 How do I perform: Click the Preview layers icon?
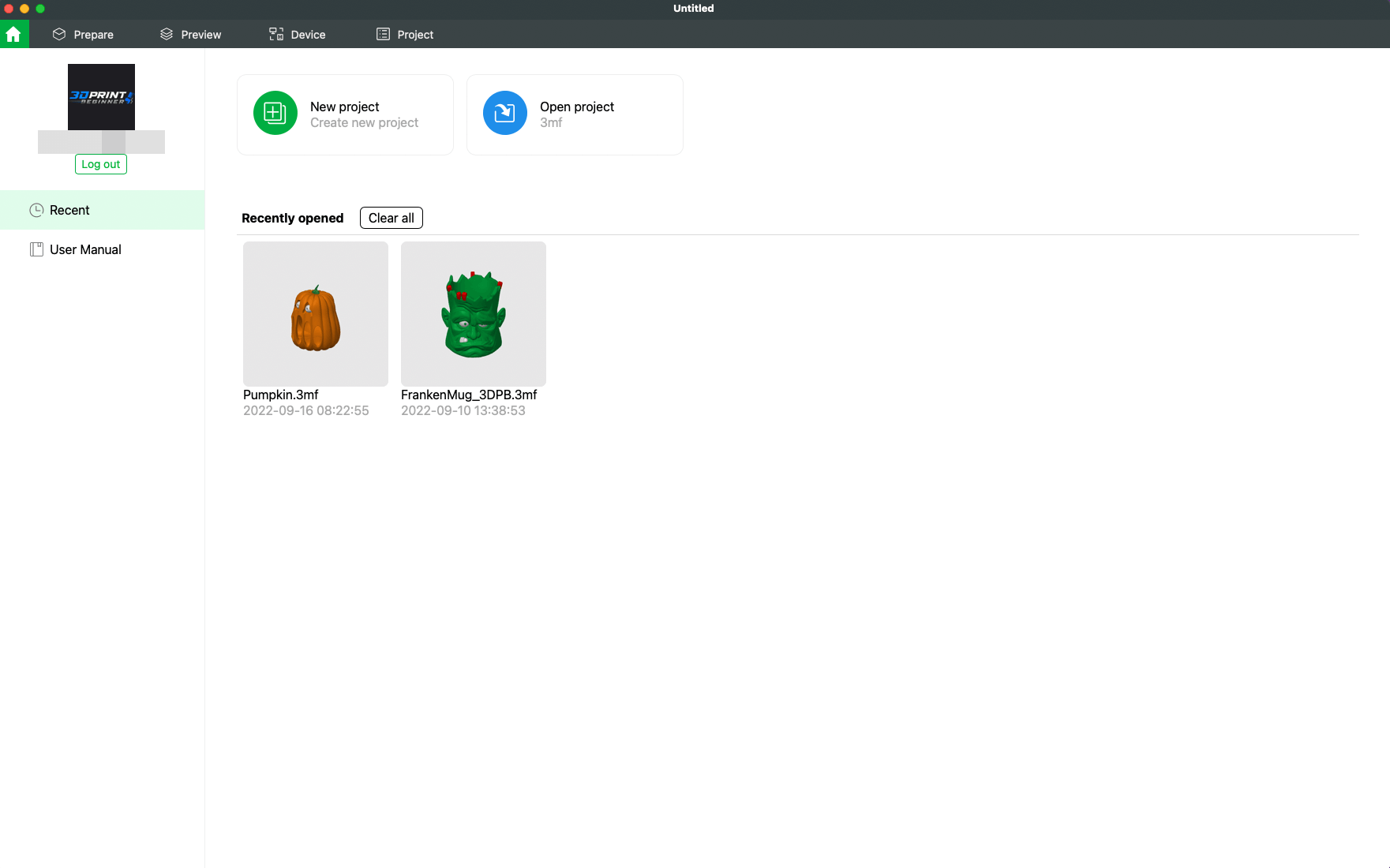pos(167,34)
